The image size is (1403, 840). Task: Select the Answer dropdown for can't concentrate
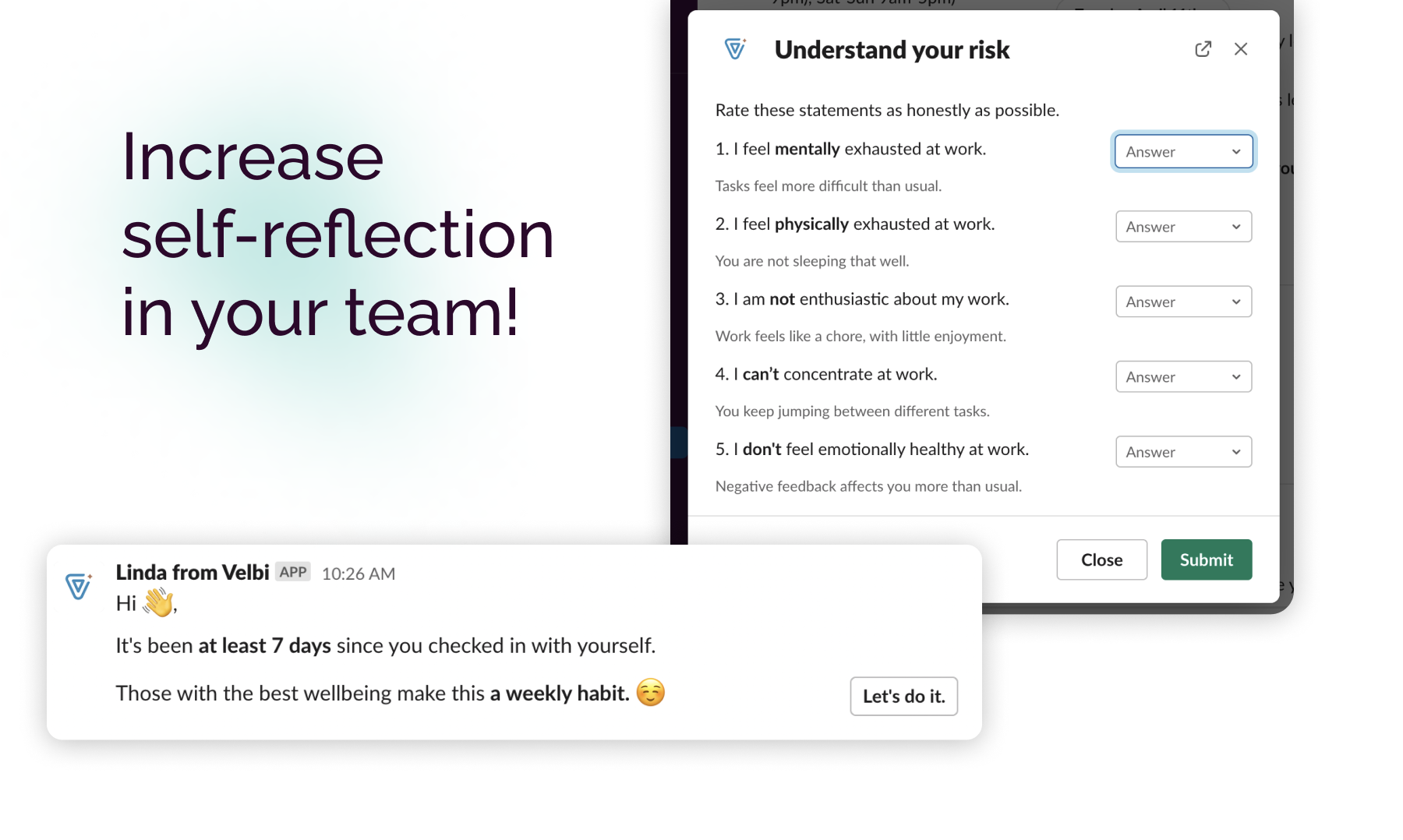(1183, 376)
